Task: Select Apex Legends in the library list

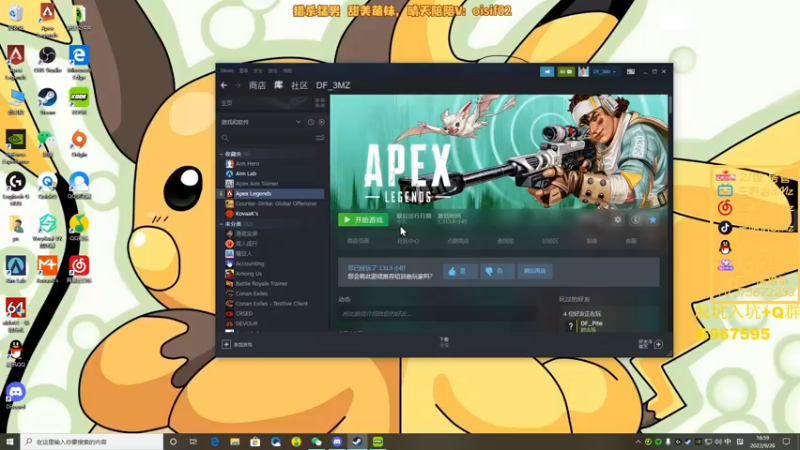Action: [x=272, y=193]
